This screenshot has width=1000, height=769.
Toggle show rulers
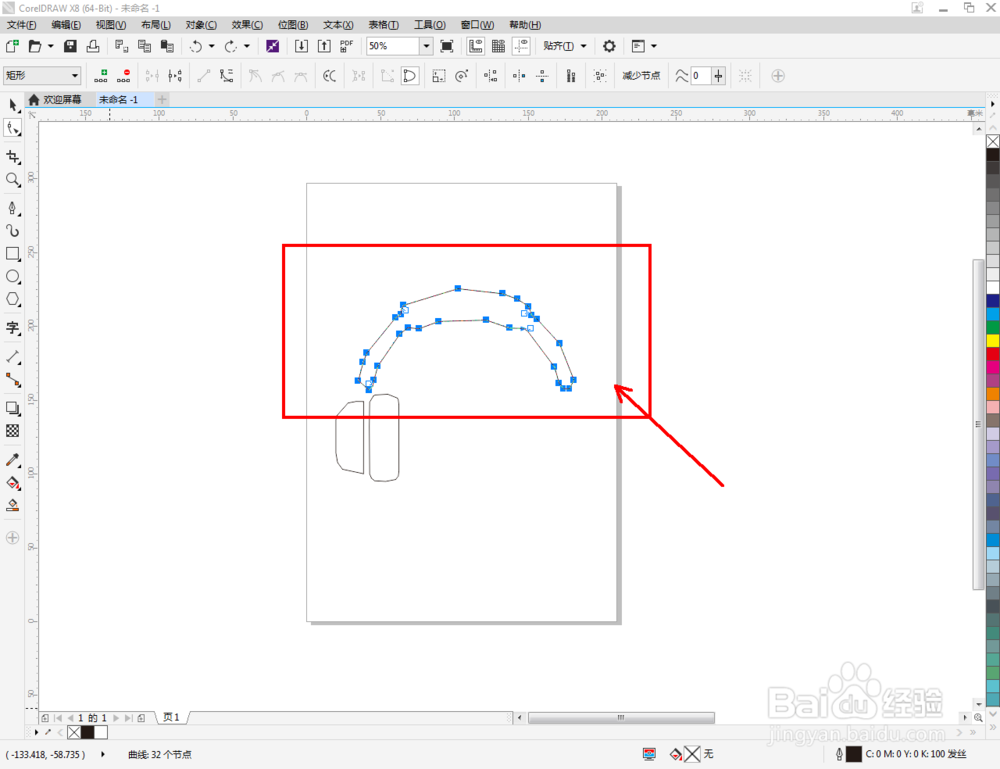476,46
